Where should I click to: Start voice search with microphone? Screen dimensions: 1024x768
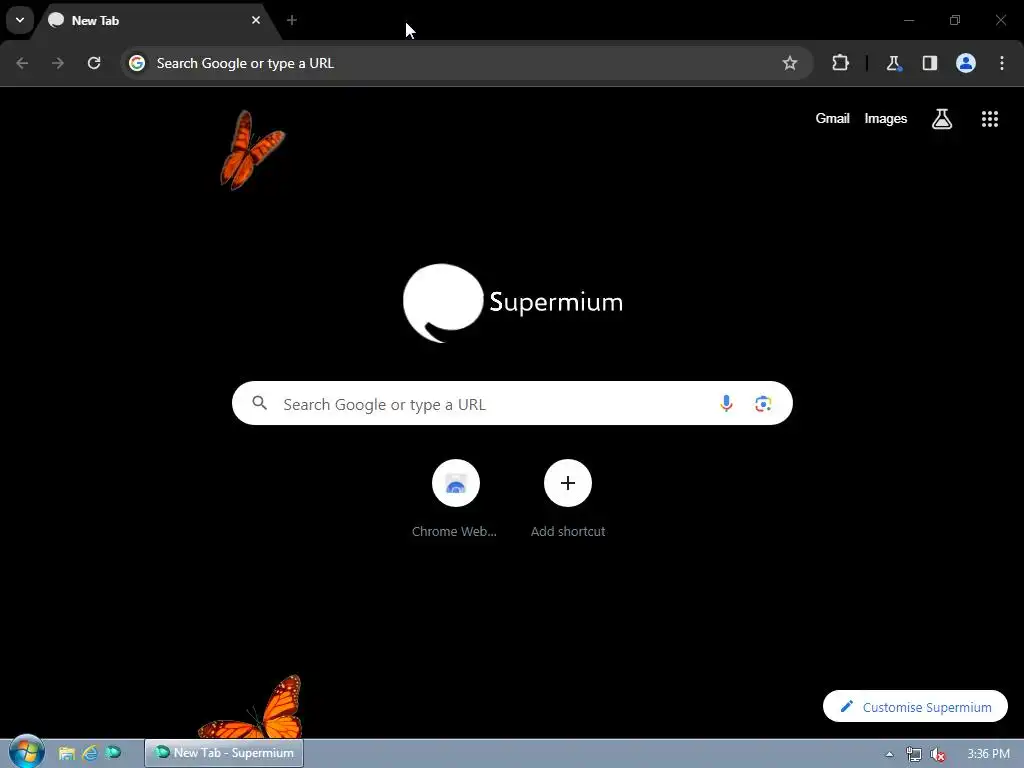point(726,404)
